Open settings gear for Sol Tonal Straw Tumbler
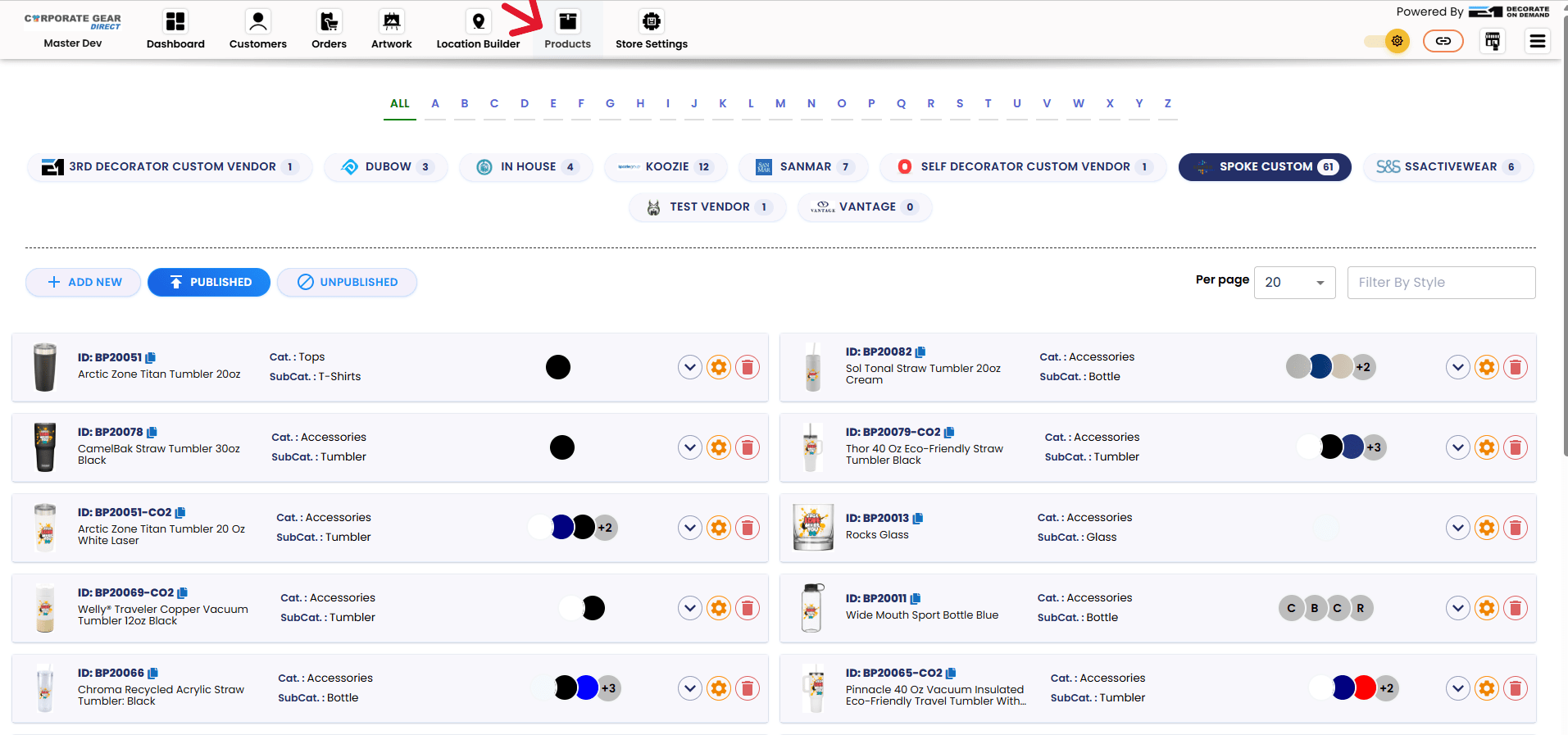1568x735 pixels. point(1487,367)
